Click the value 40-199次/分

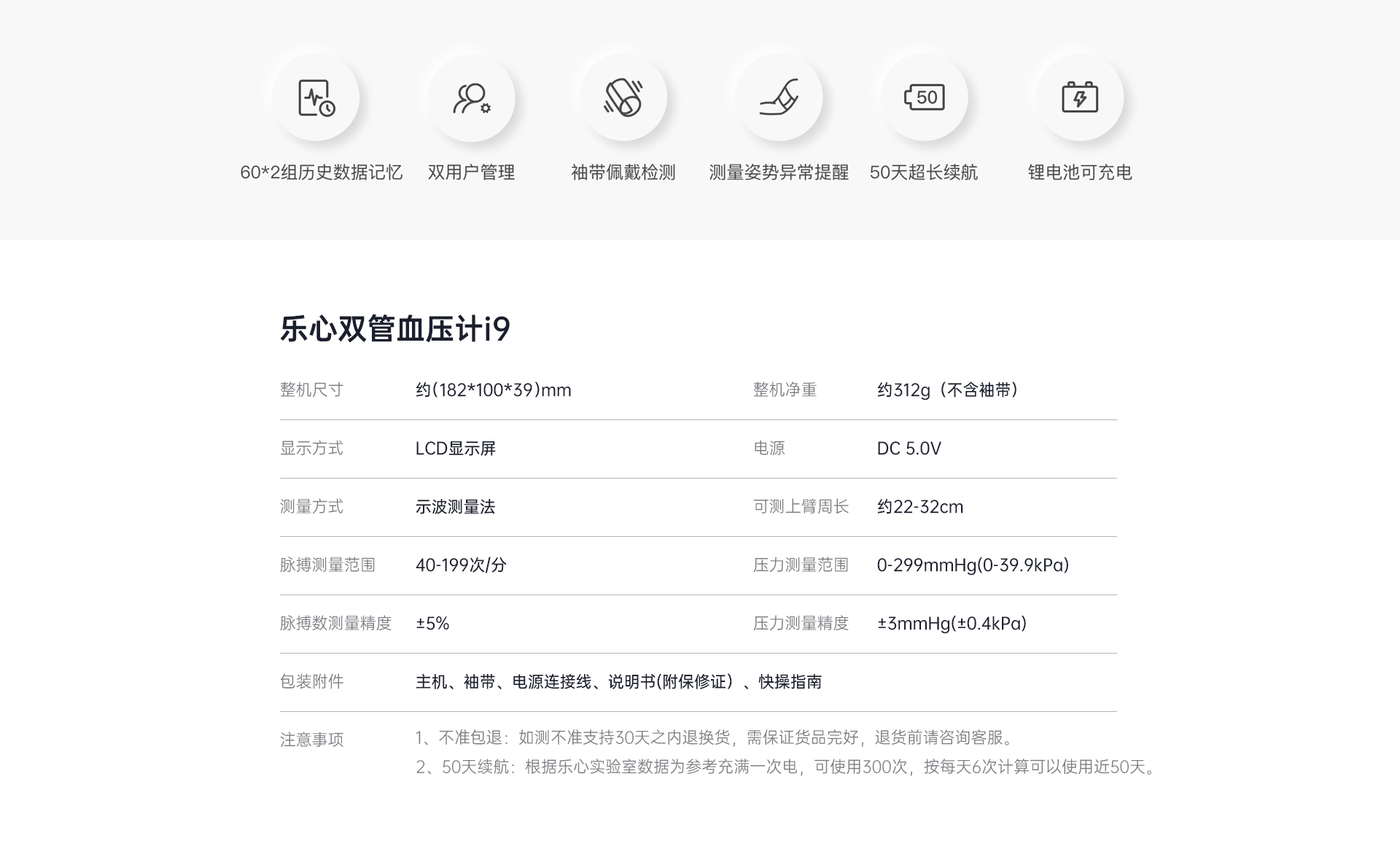[x=461, y=565]
